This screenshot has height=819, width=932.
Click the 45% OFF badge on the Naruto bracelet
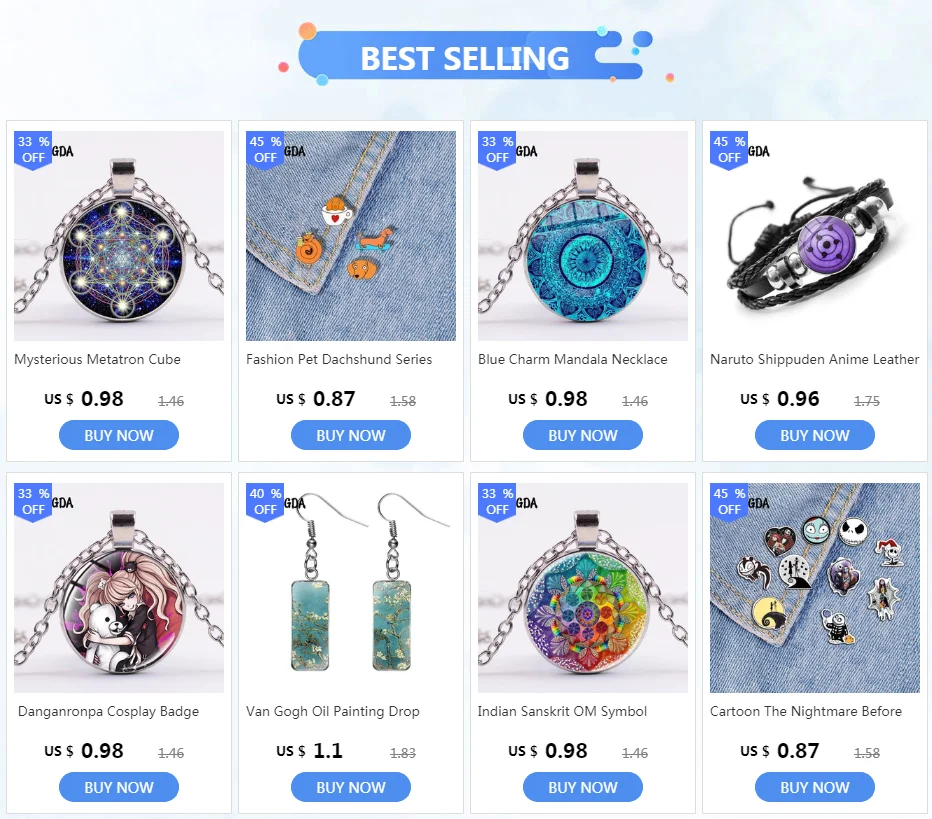[x=729, y=150]
